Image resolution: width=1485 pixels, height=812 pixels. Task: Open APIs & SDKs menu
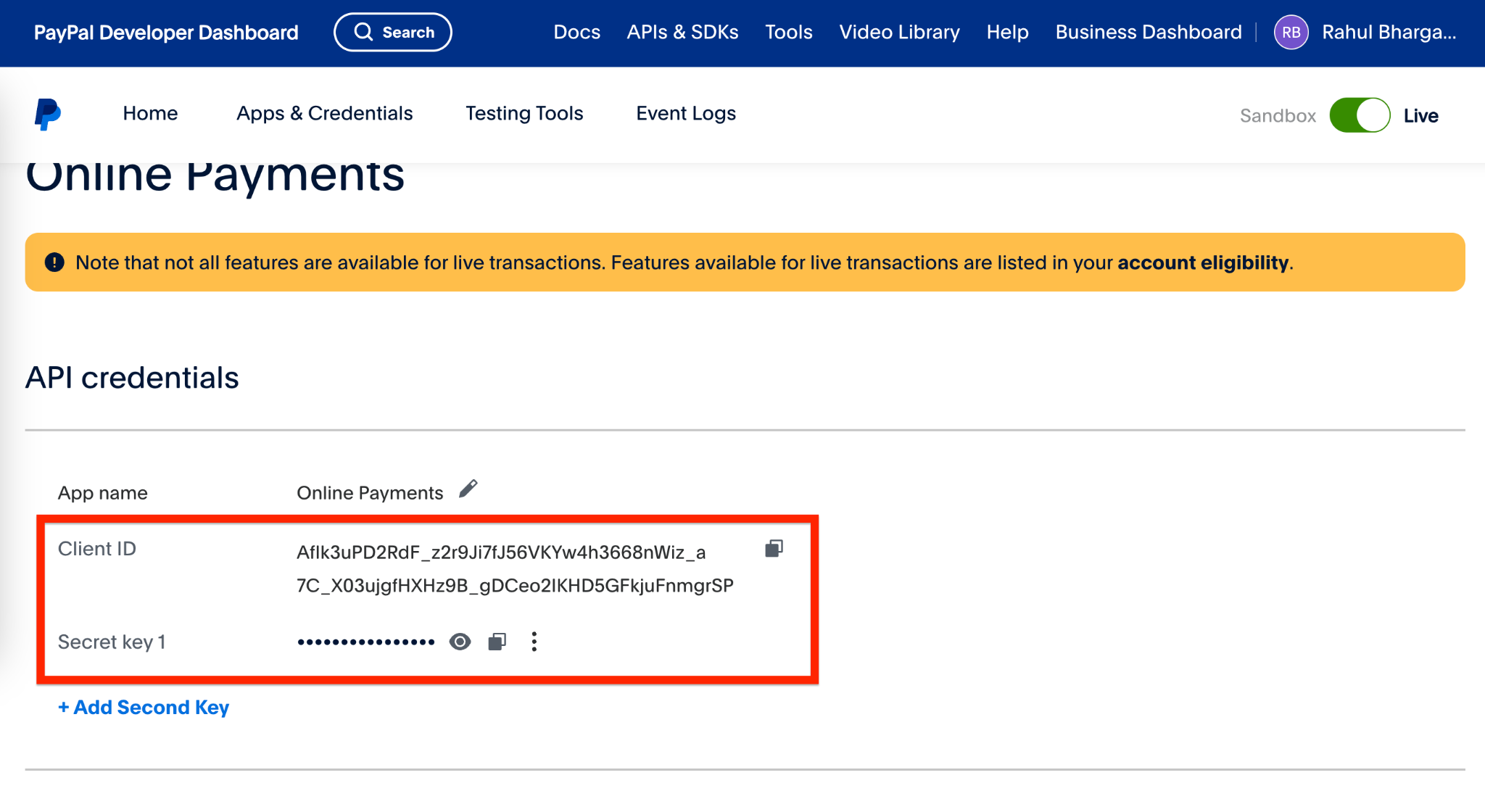(682, 33)
